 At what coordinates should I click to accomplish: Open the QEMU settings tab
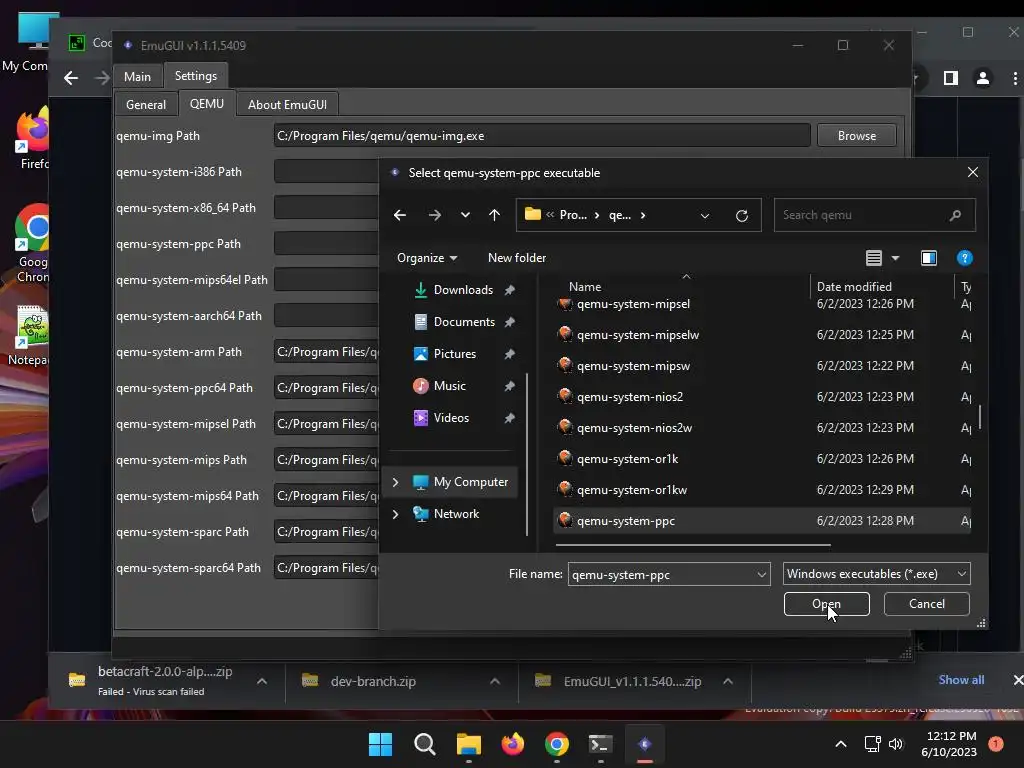pyautogui.click(x=206, y=104)
